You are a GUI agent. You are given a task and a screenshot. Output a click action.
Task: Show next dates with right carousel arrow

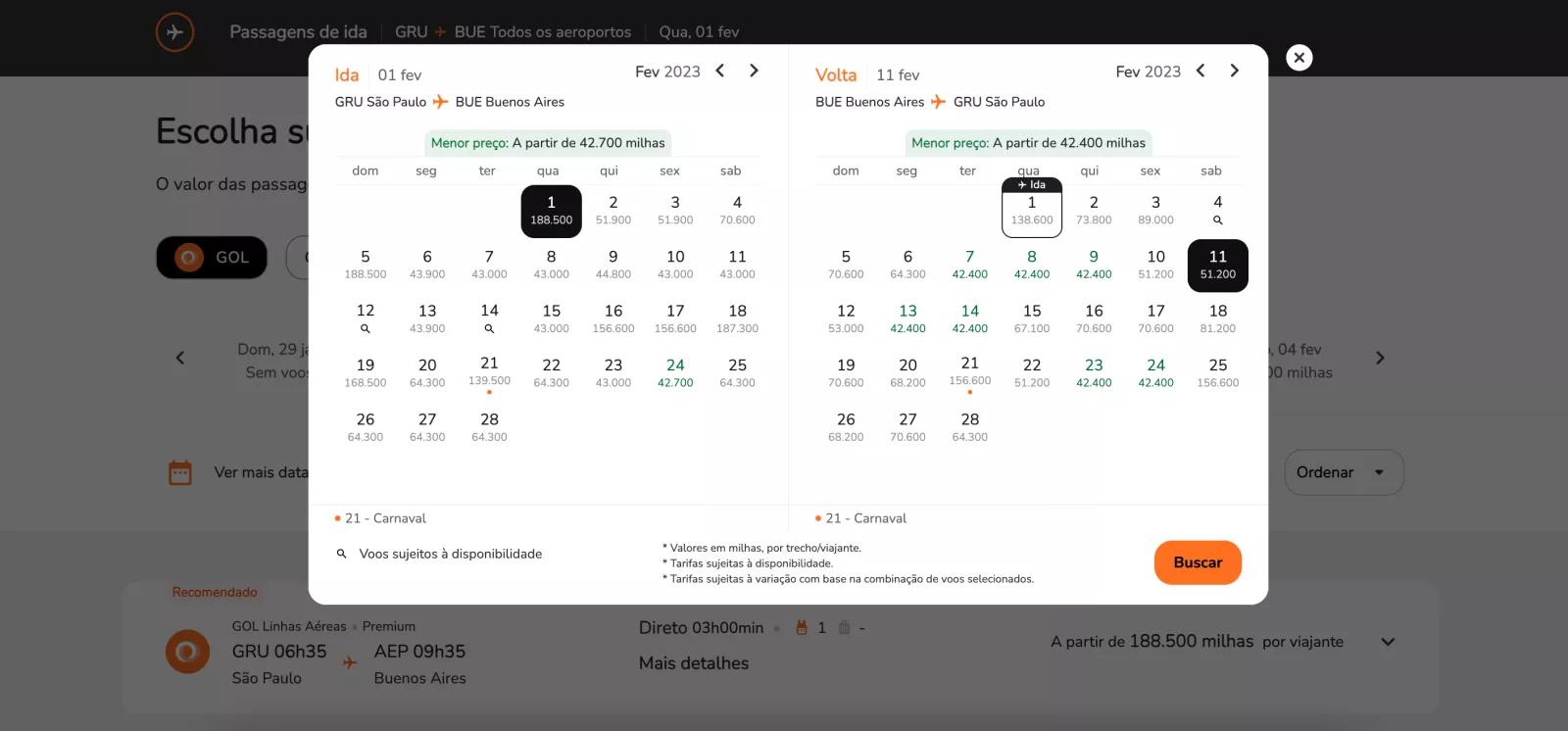1380,359
